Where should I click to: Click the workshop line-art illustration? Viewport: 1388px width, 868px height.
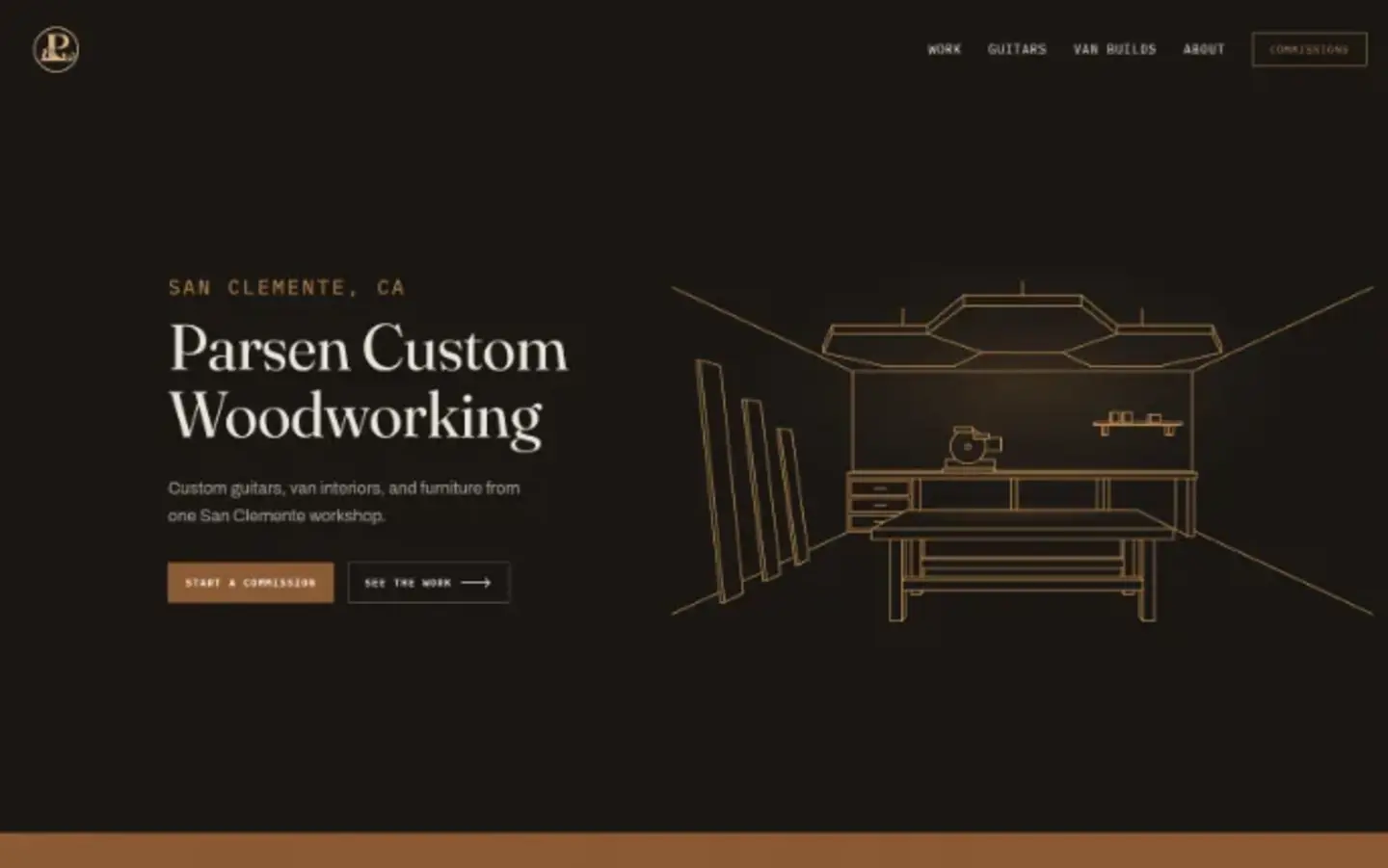point(1022,450)
